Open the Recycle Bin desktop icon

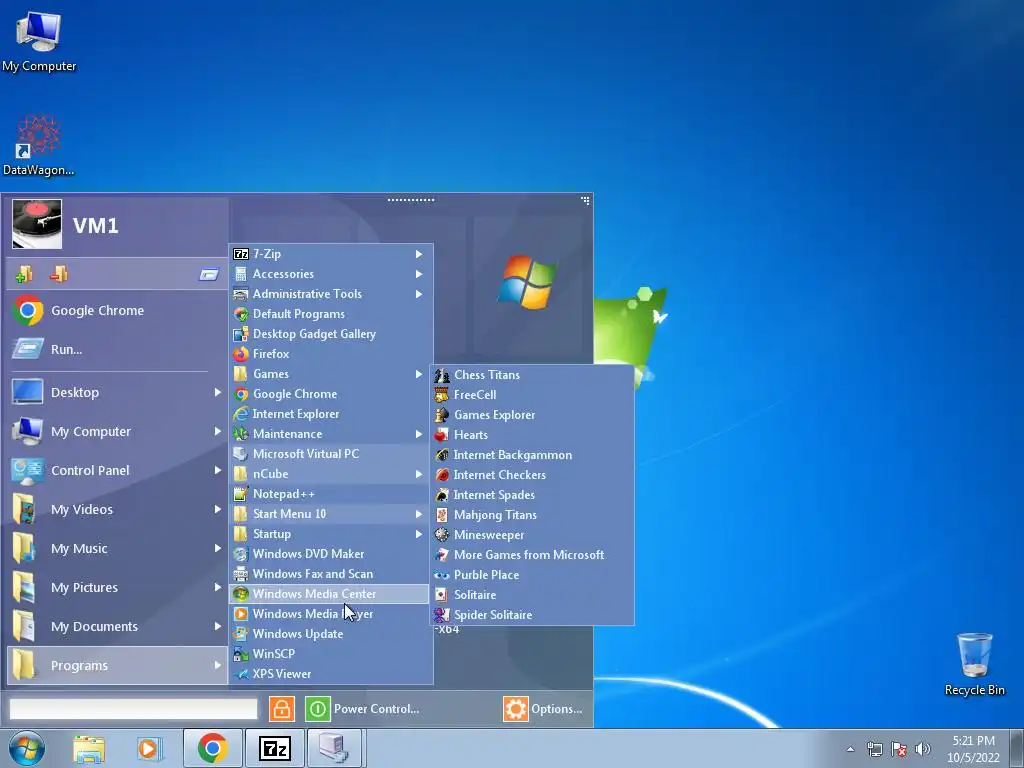[x=974, y=664]
